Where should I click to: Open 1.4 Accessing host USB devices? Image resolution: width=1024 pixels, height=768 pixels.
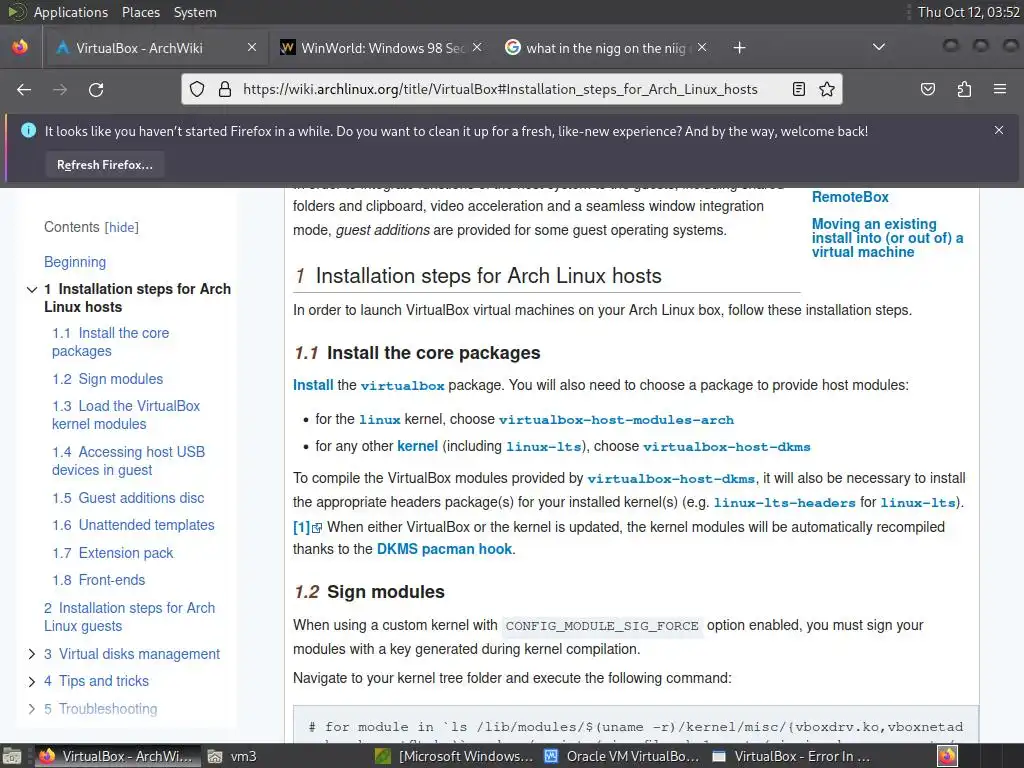coord(129,461)
